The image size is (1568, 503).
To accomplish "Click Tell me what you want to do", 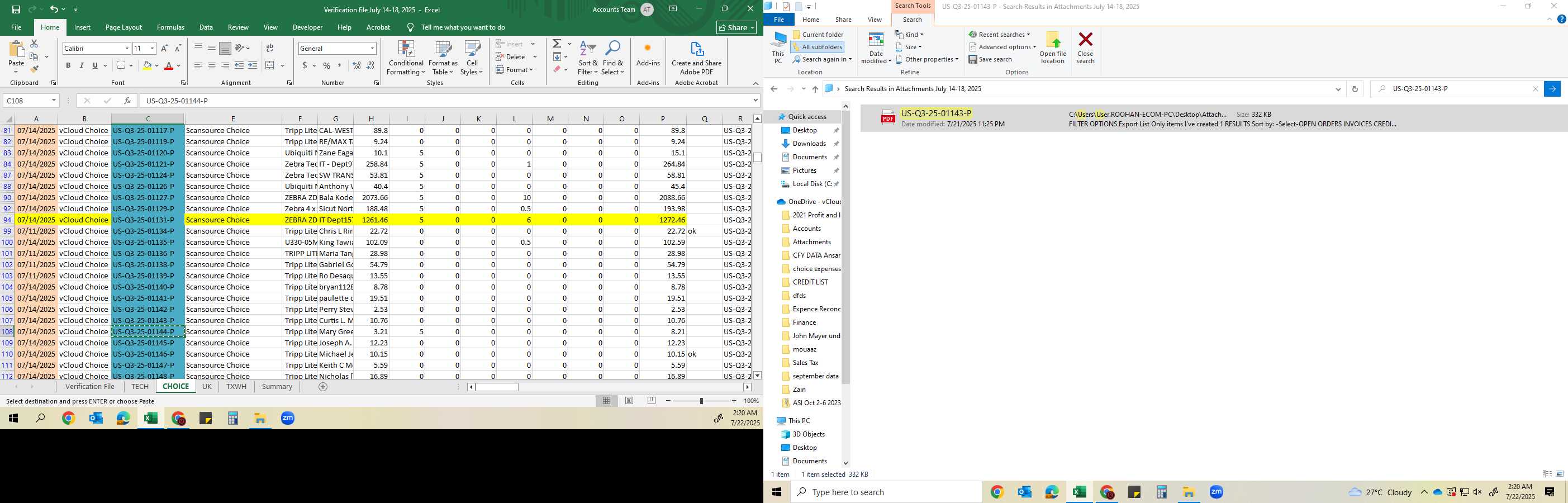I will 463,27.
